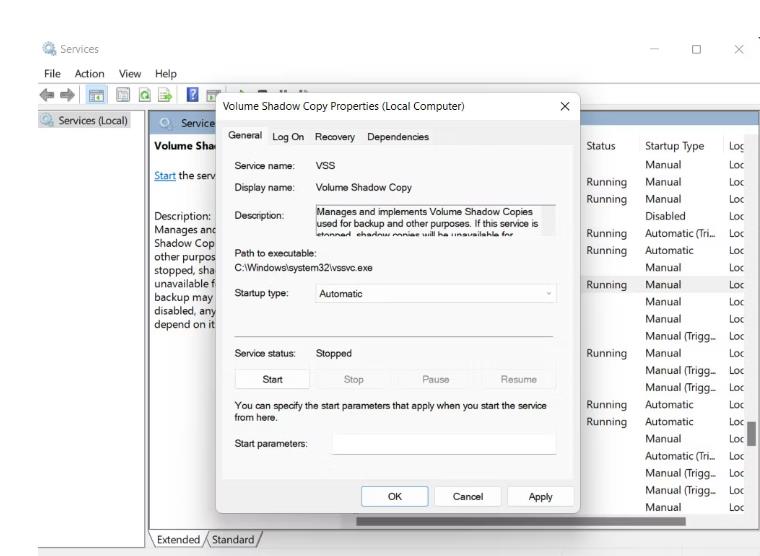
Task: Toggle Show/Hide Action Pane toolbar icon
Action: 211,95
